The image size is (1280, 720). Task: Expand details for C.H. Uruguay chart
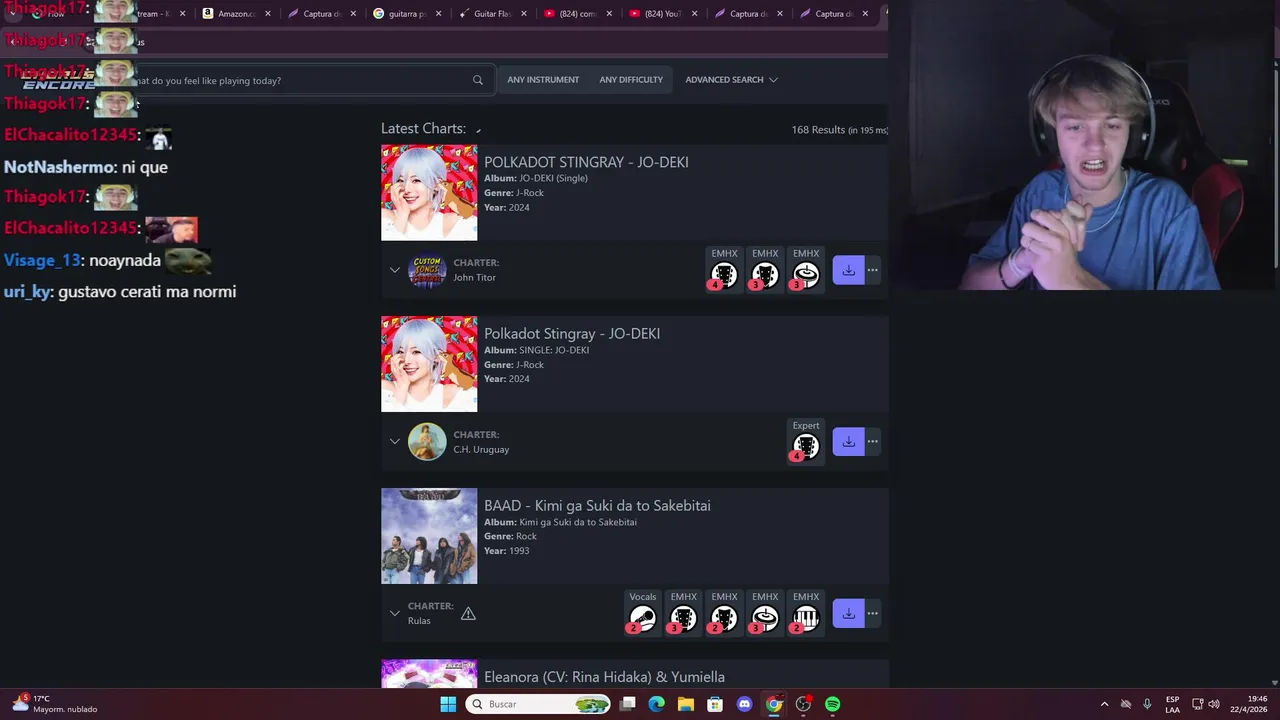(x=394, y=441)
